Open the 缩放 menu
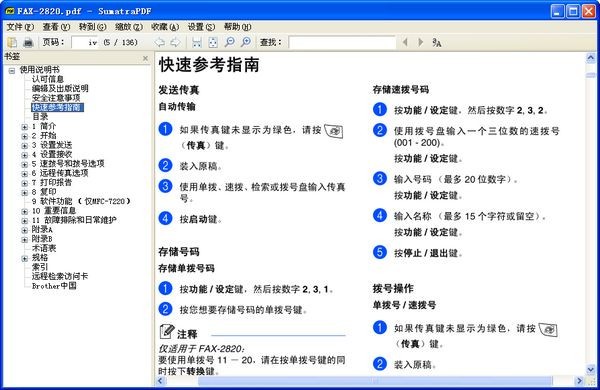This screenshot has width=600, height=390. 129,27
